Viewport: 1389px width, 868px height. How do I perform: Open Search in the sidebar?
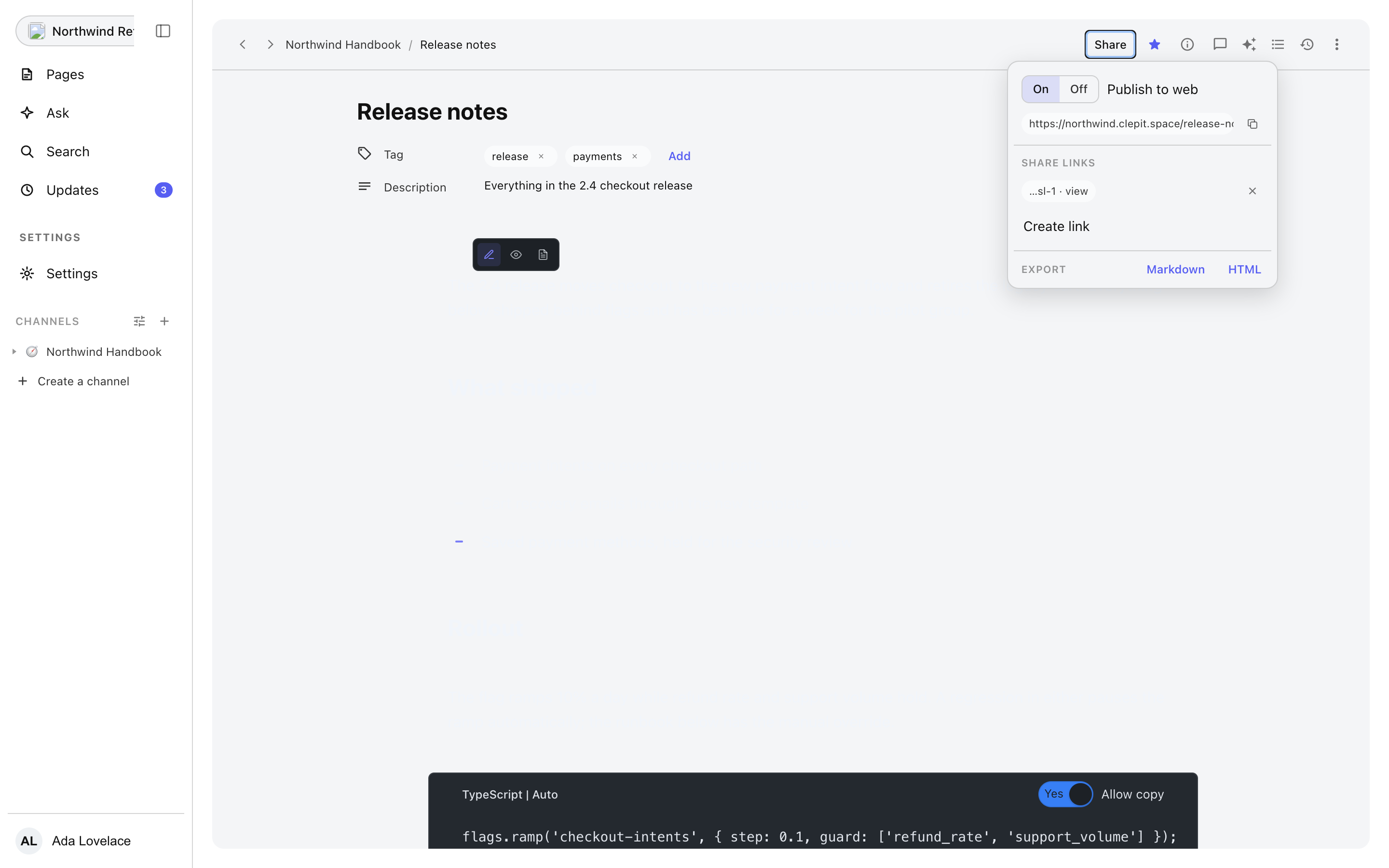[x=96, y=151]
